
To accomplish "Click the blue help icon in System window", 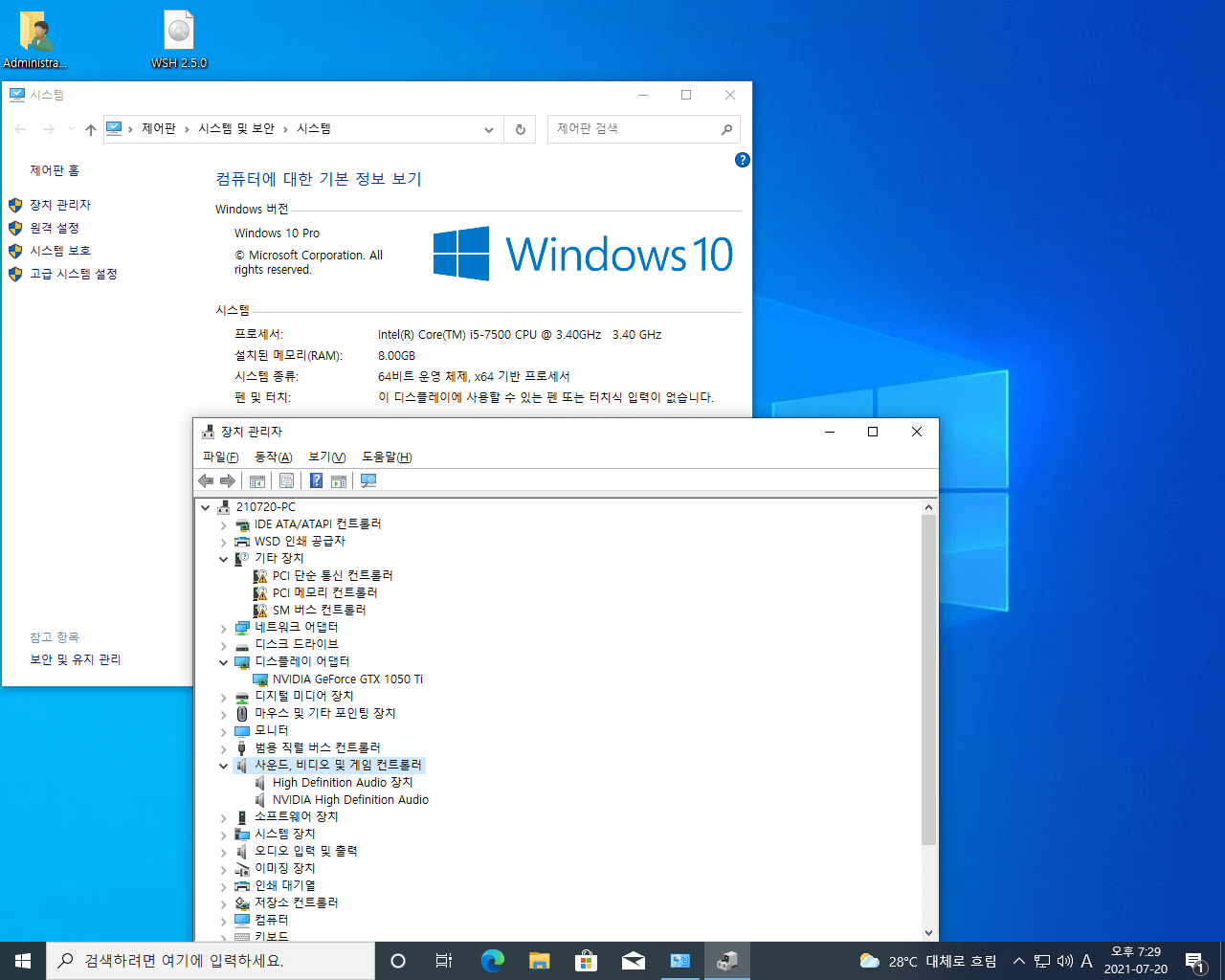I will (x=742, y=160).
